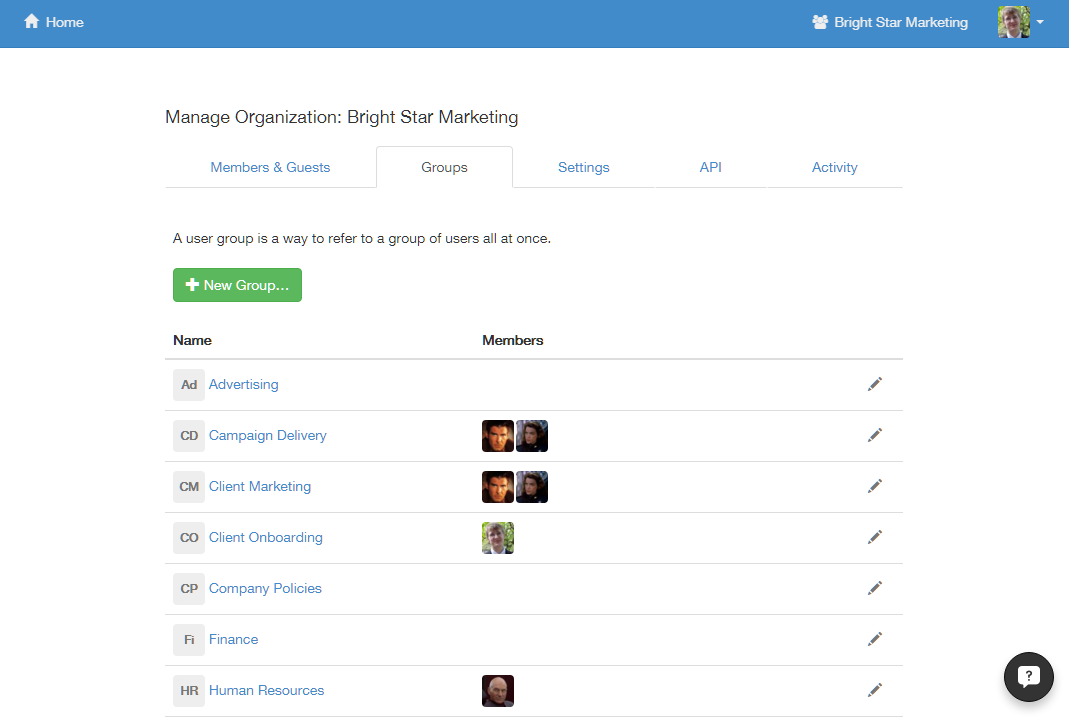Switch to the Members & Guests tab
This screenshot has width=1069, height=717.
pos(270,167)
